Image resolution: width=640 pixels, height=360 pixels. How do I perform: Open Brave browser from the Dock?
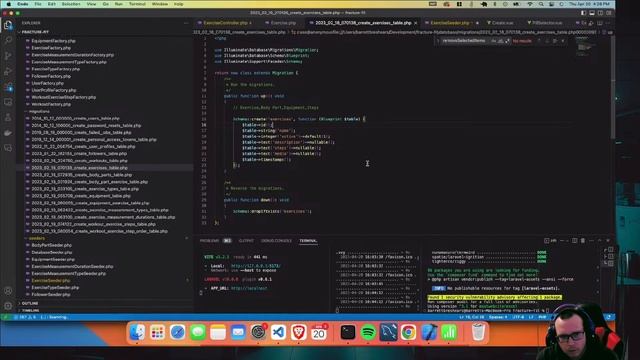[298, 332]
